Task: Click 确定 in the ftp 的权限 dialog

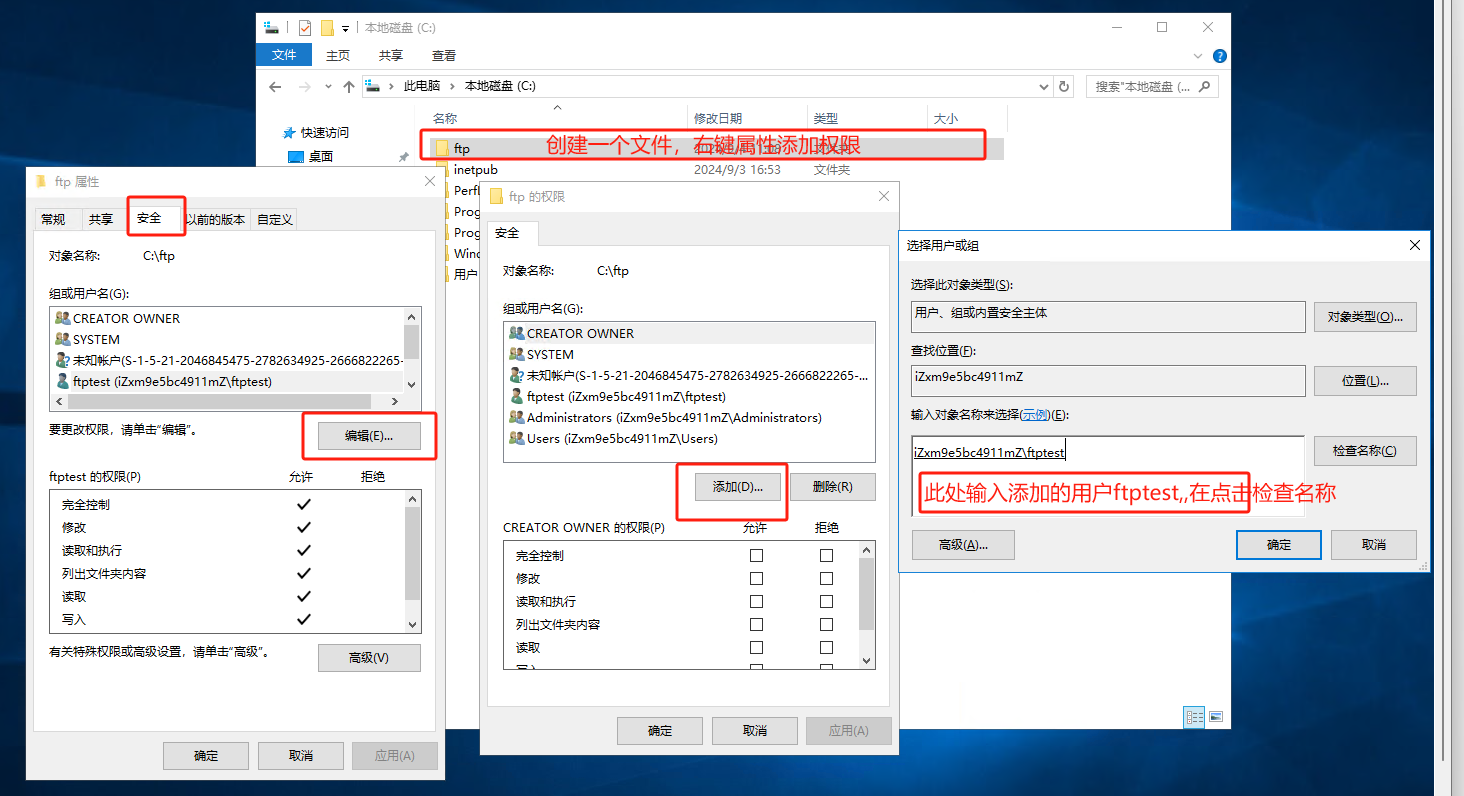Action: 660,731
